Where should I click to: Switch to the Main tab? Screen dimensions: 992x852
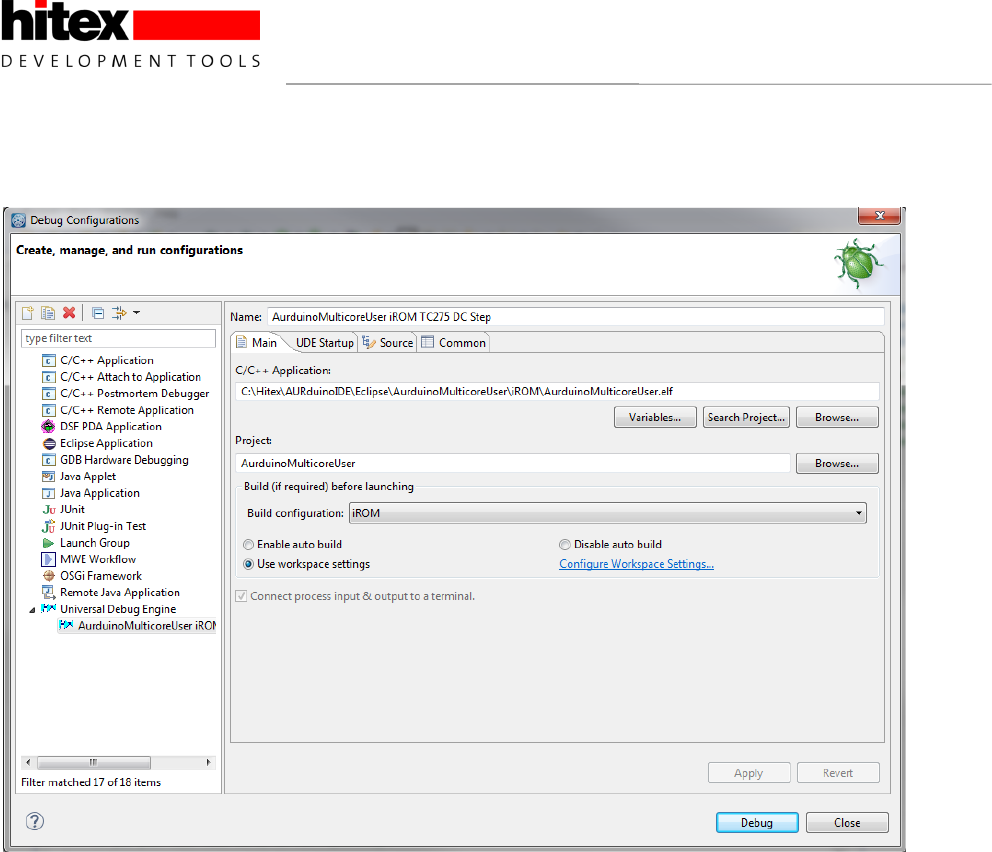(257, 343)
